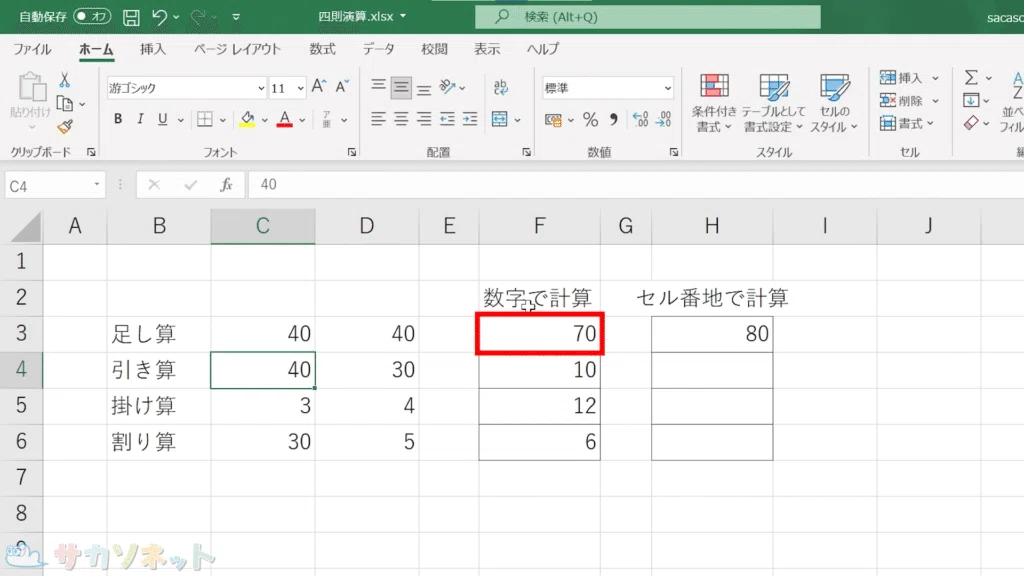Click the increase indent icon
The height and width of the screenshot is (576, 1024).
470,119
